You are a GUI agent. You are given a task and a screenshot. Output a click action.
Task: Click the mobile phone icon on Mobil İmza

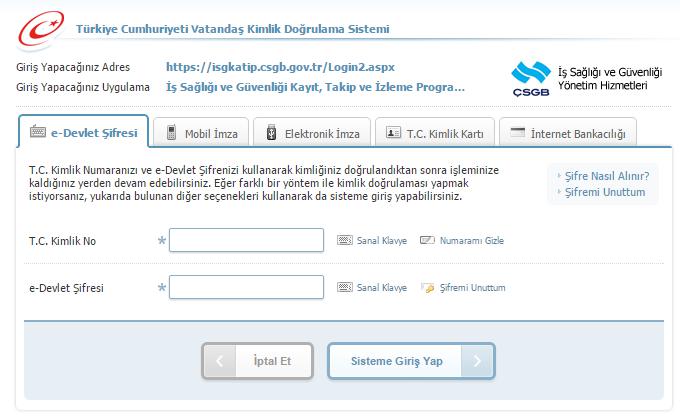point(173,132)
